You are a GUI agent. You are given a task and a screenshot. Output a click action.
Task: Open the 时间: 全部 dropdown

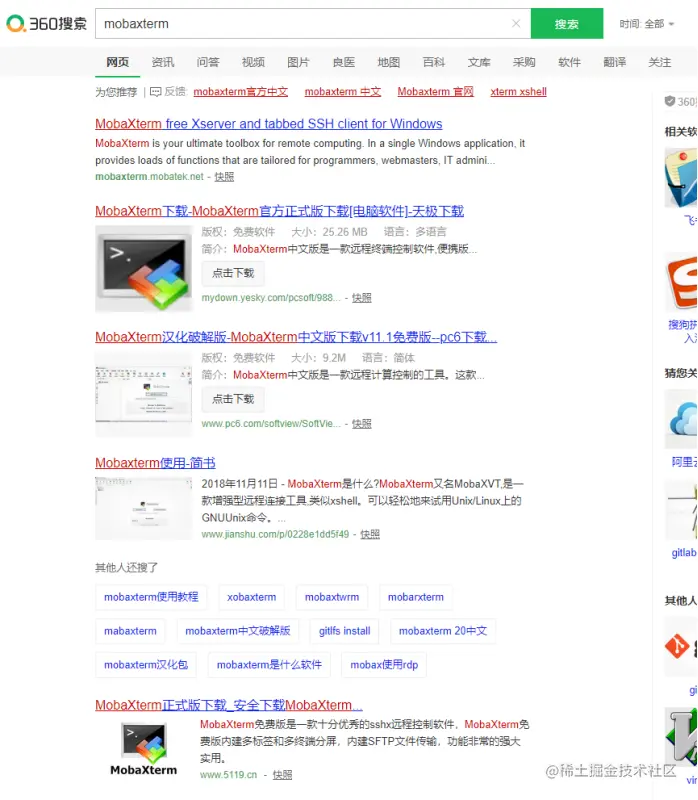(646, 24)
